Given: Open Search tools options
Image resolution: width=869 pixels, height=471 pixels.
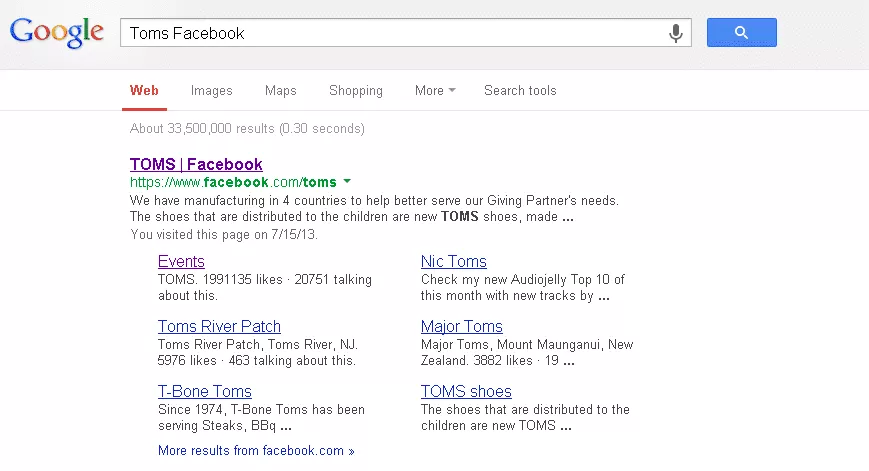Looking at the screenshot, I should click(520, 90).
